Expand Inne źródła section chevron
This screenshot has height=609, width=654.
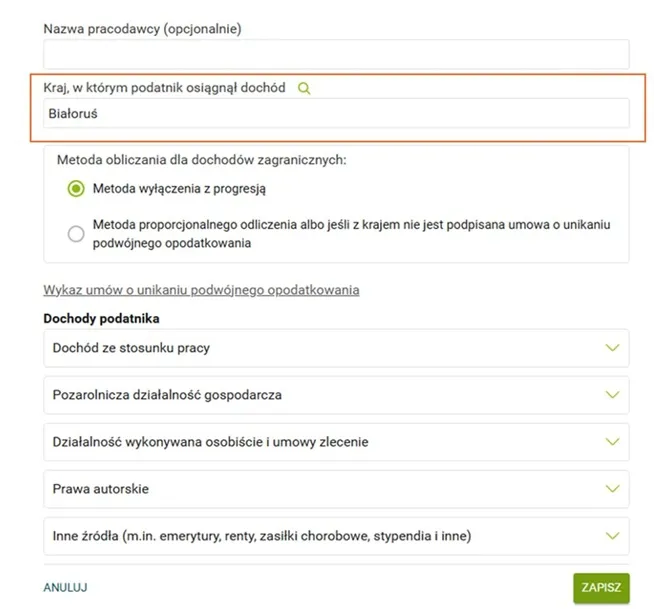613,536
